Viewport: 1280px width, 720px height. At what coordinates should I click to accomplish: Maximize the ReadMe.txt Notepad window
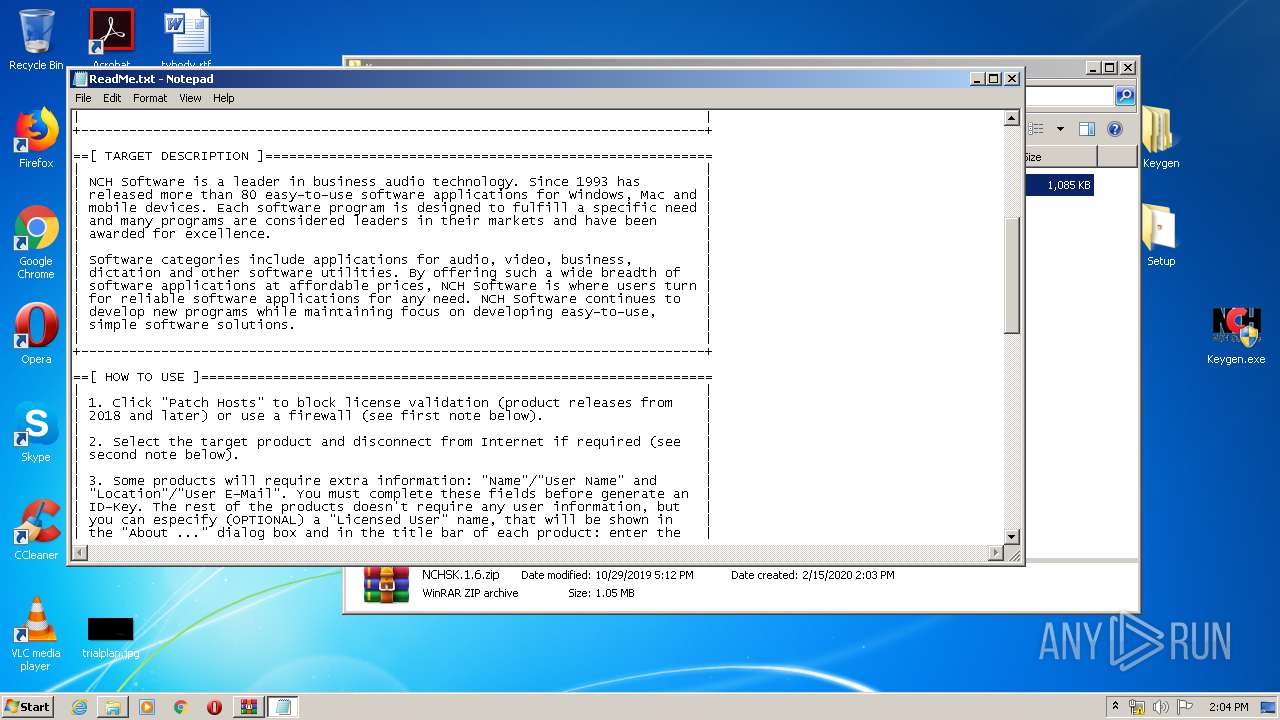coord(994,79)
